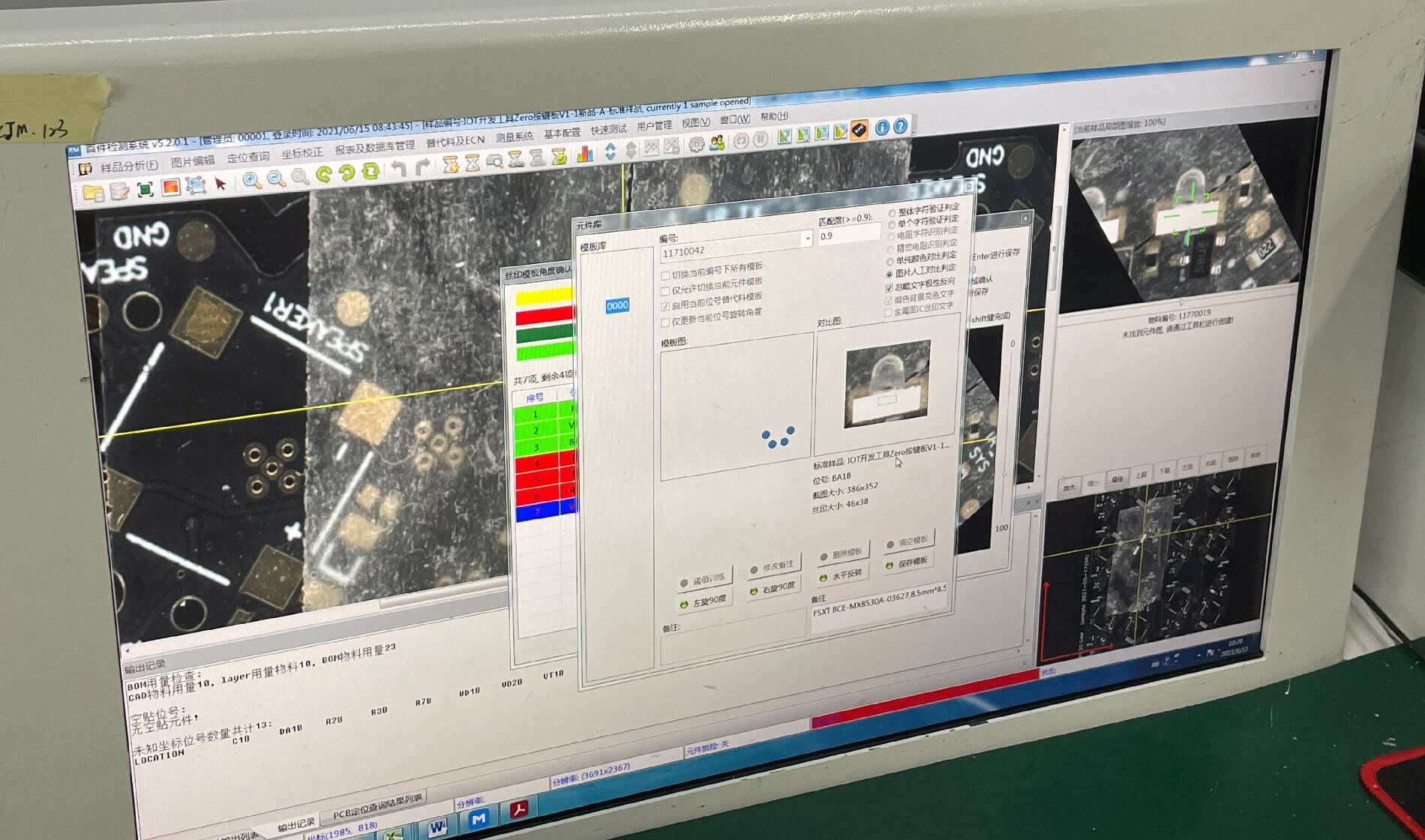Check 仅更新当前位号旋转角度 checkbox
Screen dimensions: 1425x840
[x=665, y=322]
